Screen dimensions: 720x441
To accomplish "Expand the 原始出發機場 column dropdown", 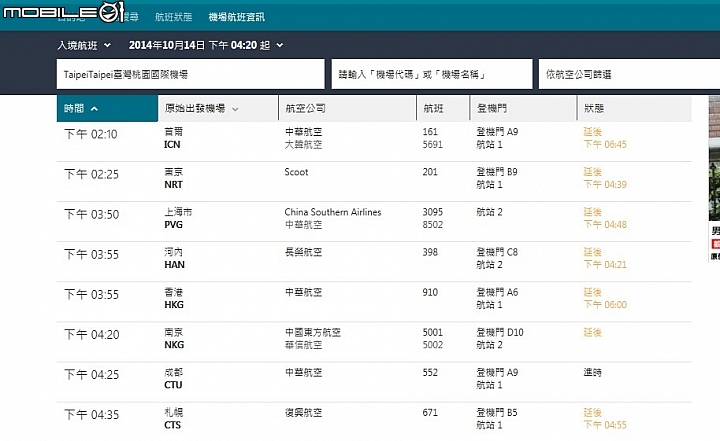I will 235,109.
